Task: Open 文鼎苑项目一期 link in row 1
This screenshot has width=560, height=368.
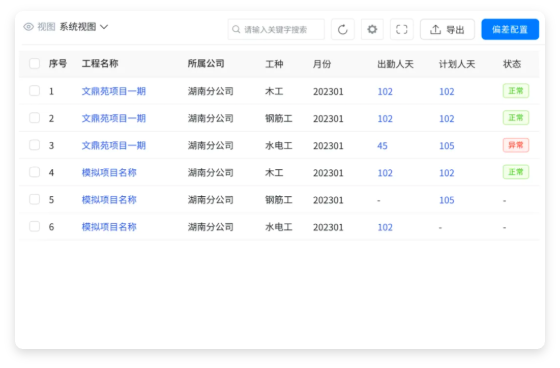Action: pos(114,91)
